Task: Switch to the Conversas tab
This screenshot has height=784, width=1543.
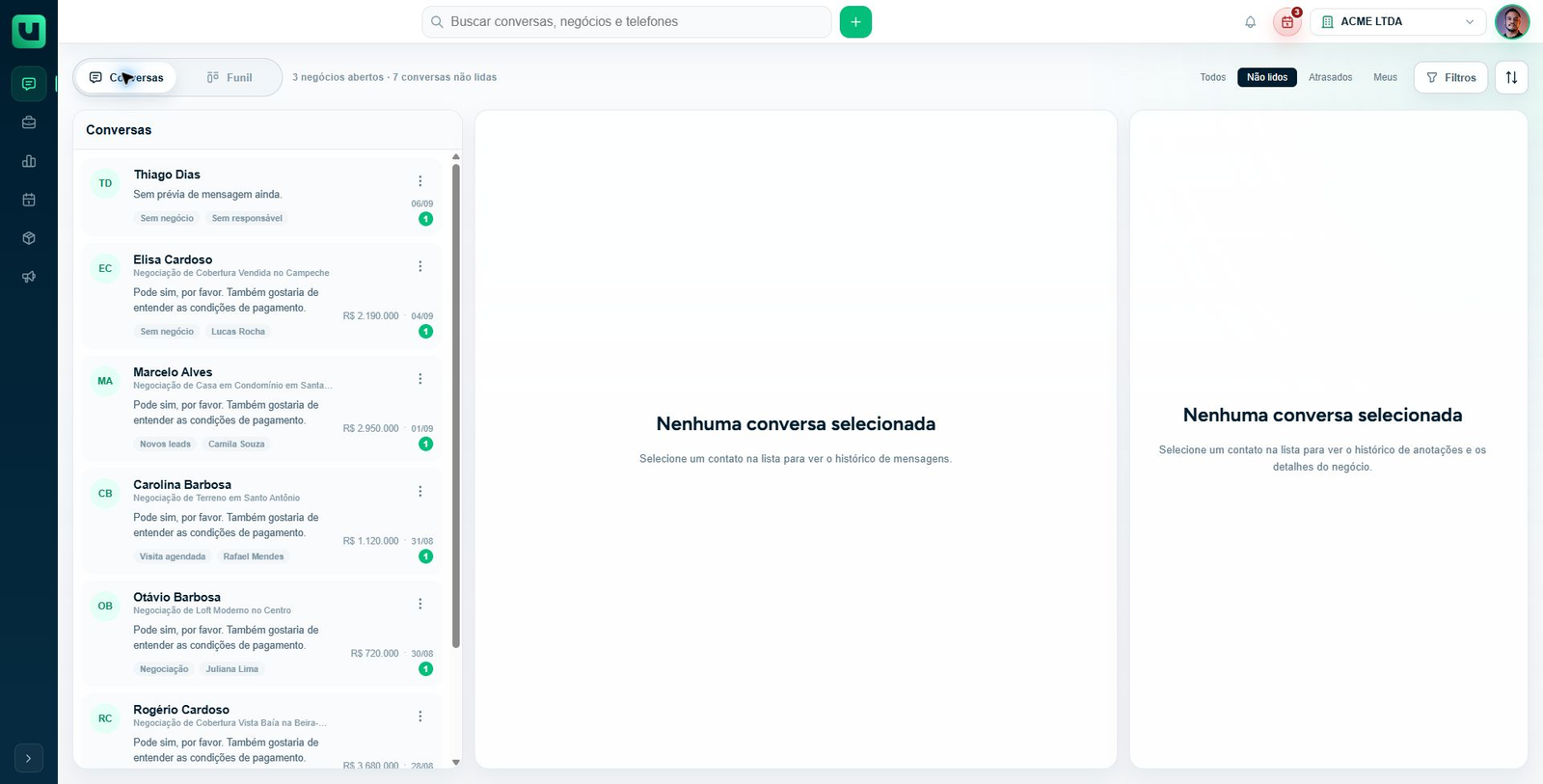Action: pyautogui.click(x=126, y=77)
